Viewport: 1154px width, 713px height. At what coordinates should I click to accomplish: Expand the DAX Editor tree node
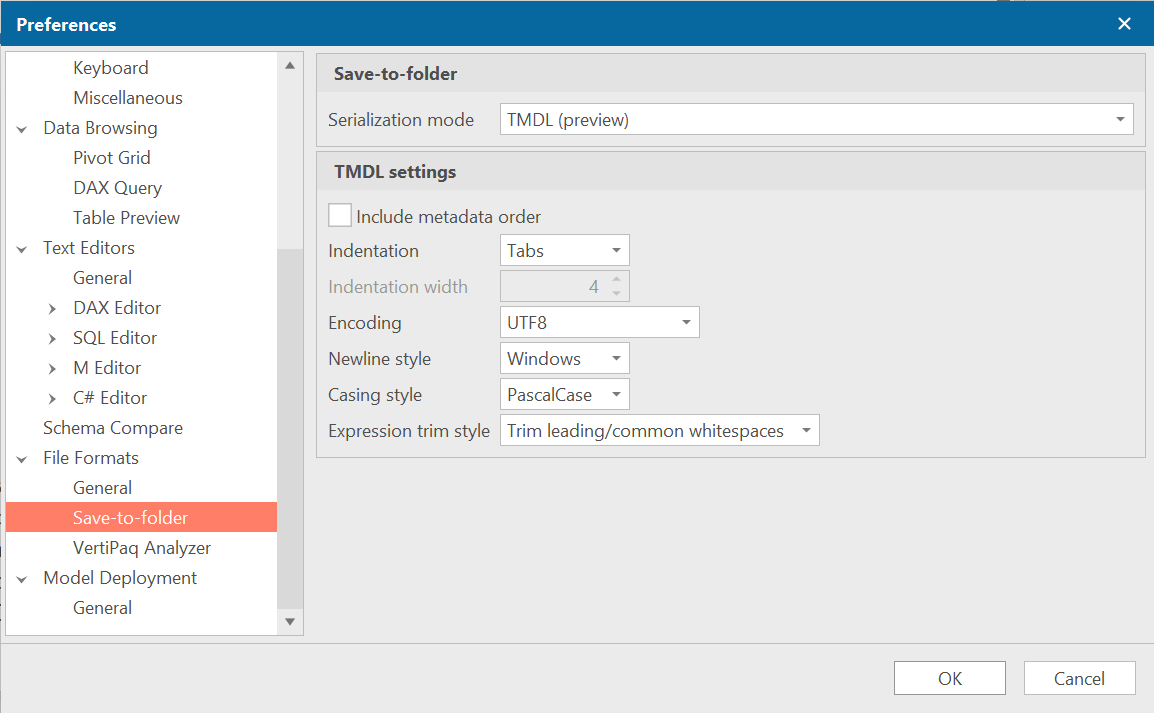tap(52, 307)
